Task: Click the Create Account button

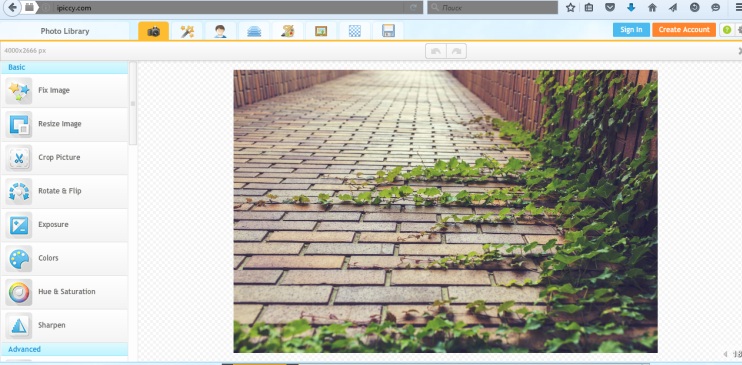Action: 684,29
